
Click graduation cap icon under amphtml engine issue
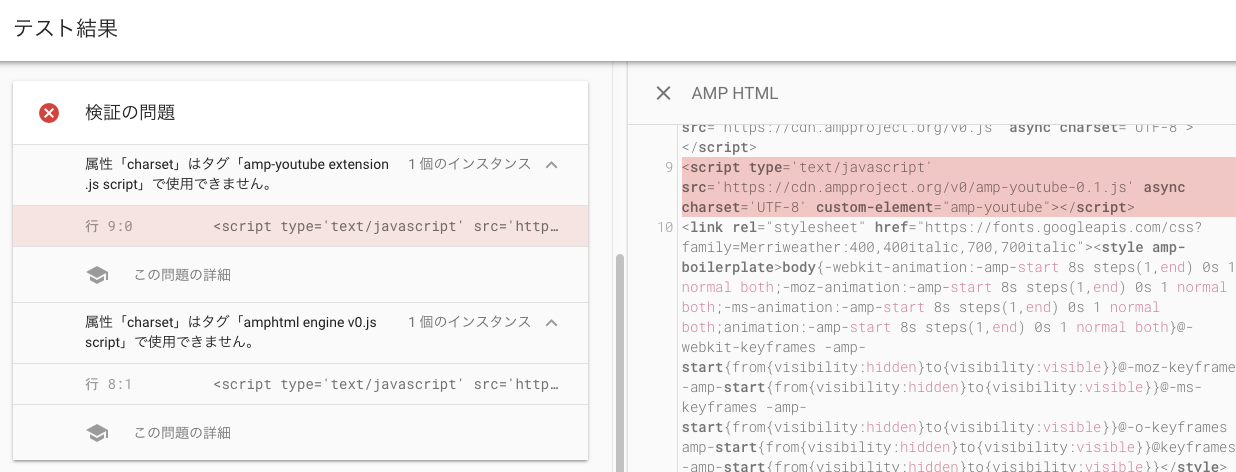97,433
